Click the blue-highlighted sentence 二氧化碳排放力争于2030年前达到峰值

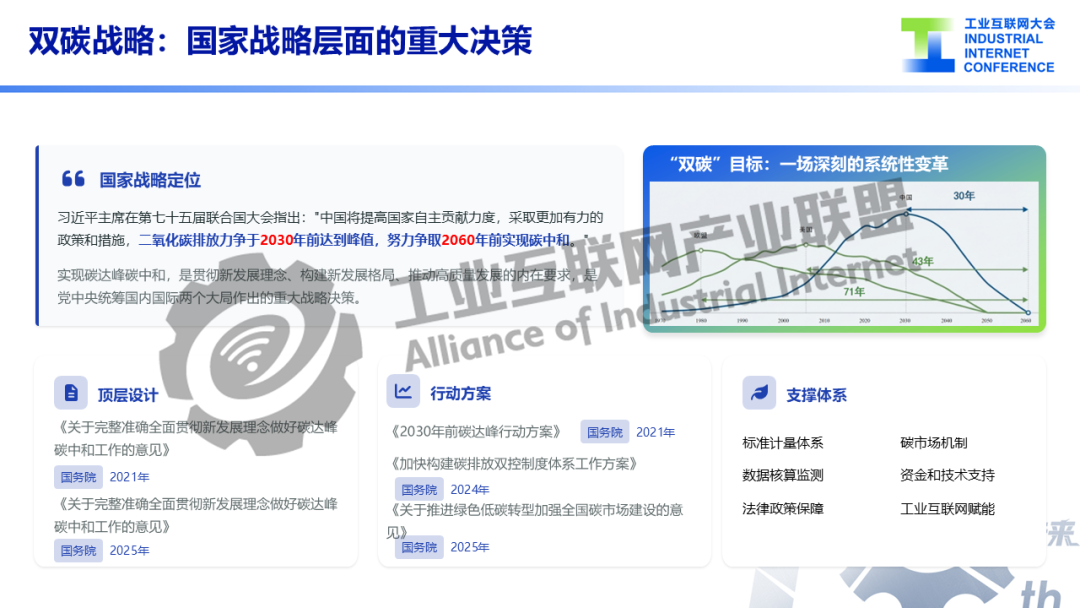point(256,240)
